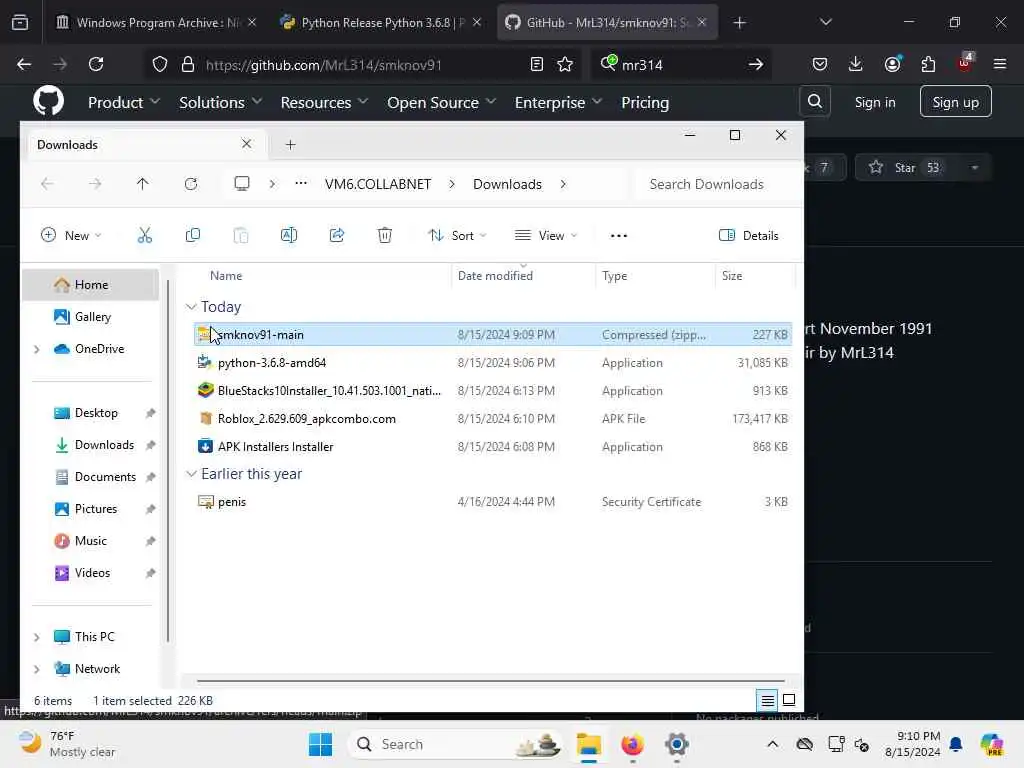Open the New item dropdown

[x=71, y=236]
